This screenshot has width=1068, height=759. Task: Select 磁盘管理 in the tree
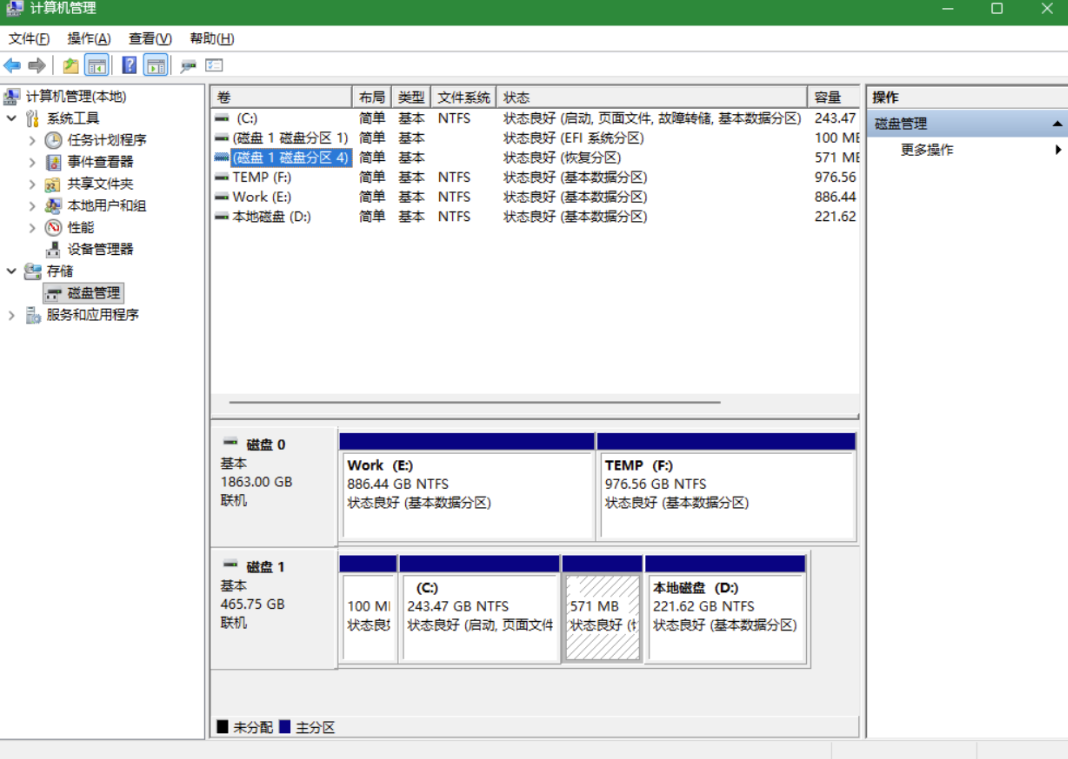[83, 293]
